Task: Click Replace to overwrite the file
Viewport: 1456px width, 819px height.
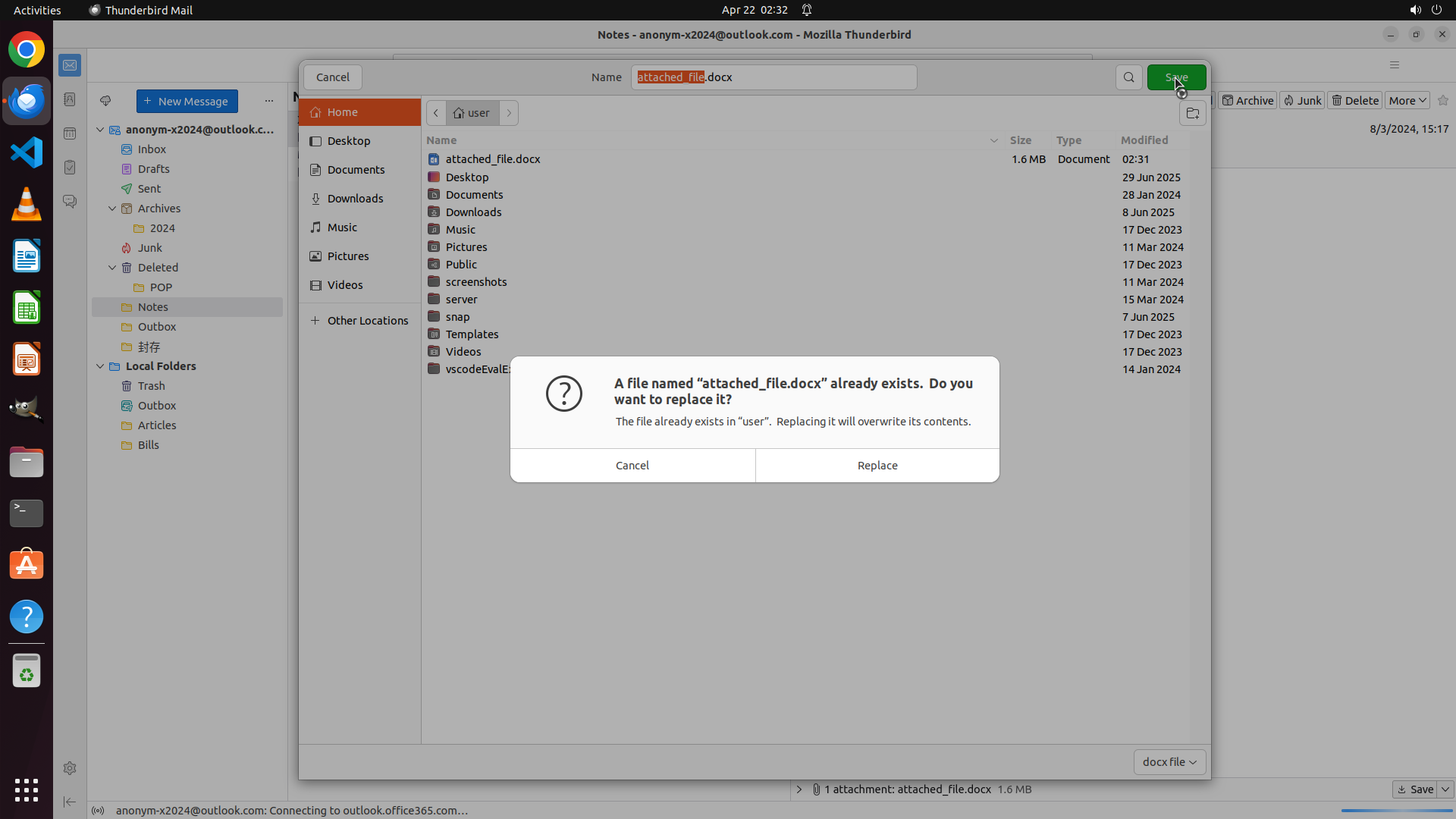Action: click(877, 466)
